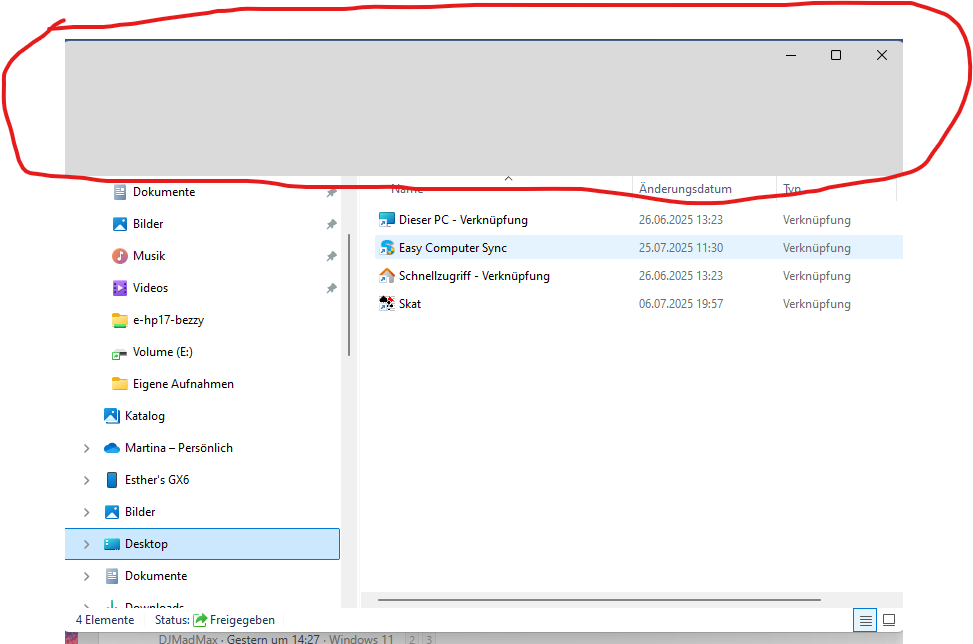The image size is (973, 644).
Task: Activate the details view toggle
Action: pyautogui.click(x=864, y=620)
